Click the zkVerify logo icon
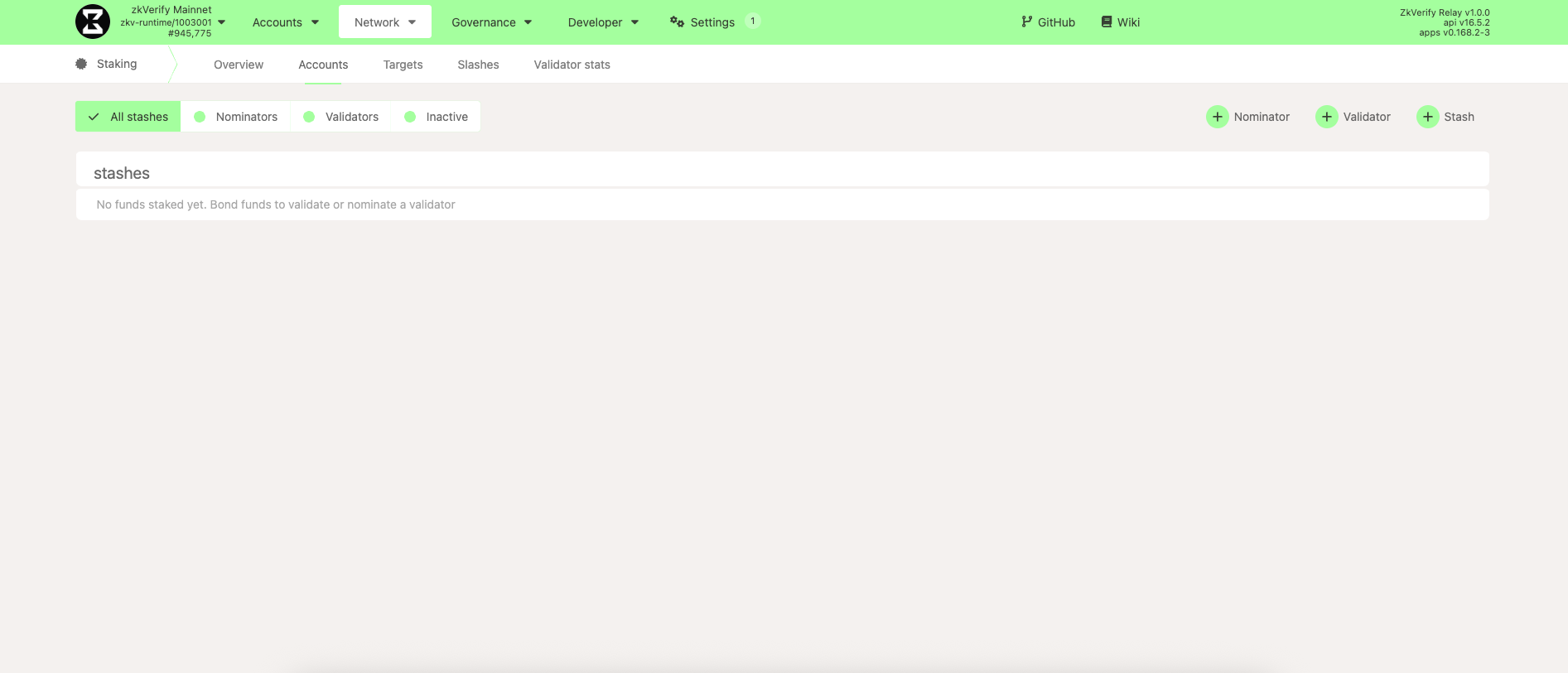Screen dimensions: 1568x673 click(93, 22)
